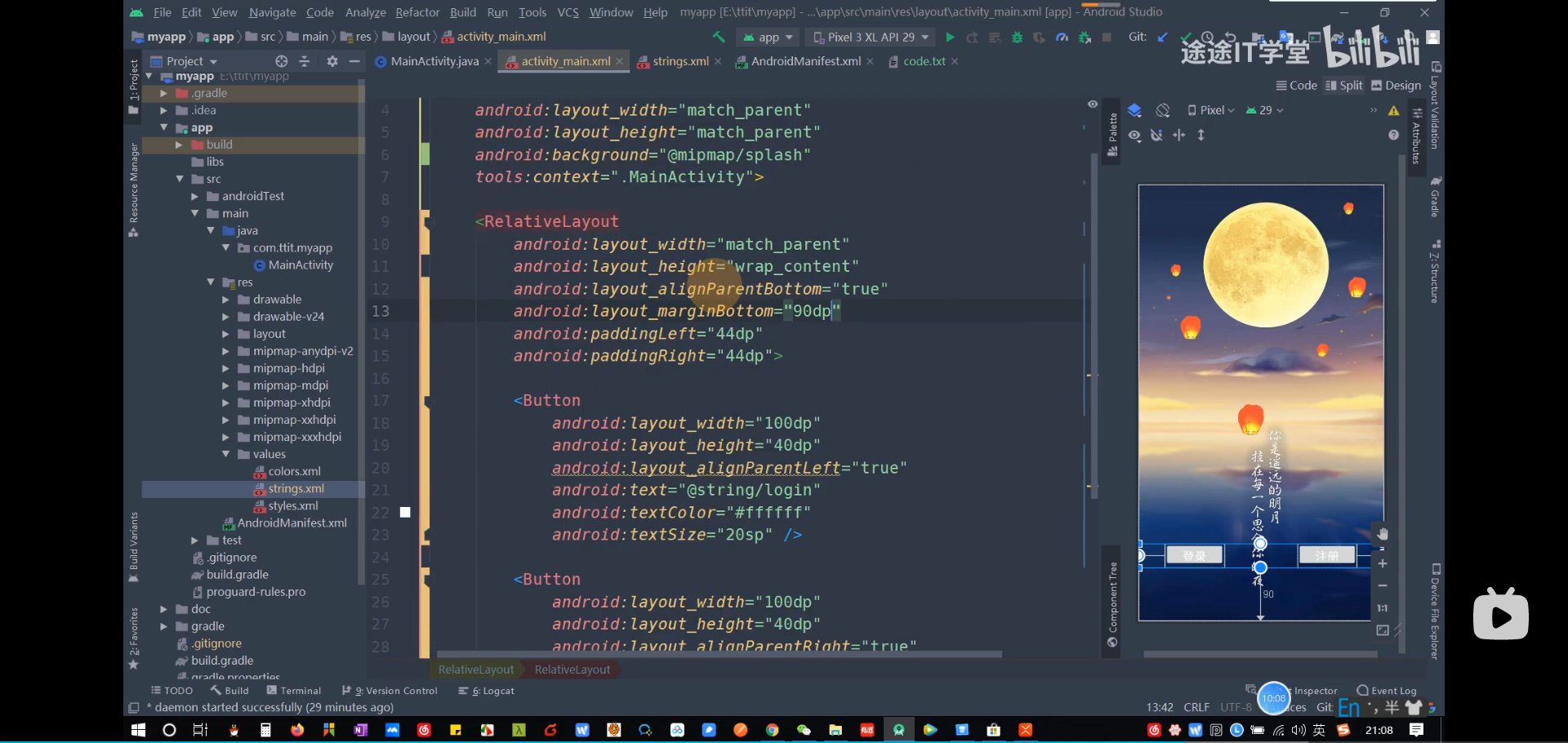Image resolution: width=1568 pixels, height=743 pixels.
Task: Open Project panel settings gear
Action: [x=332, y=61]
